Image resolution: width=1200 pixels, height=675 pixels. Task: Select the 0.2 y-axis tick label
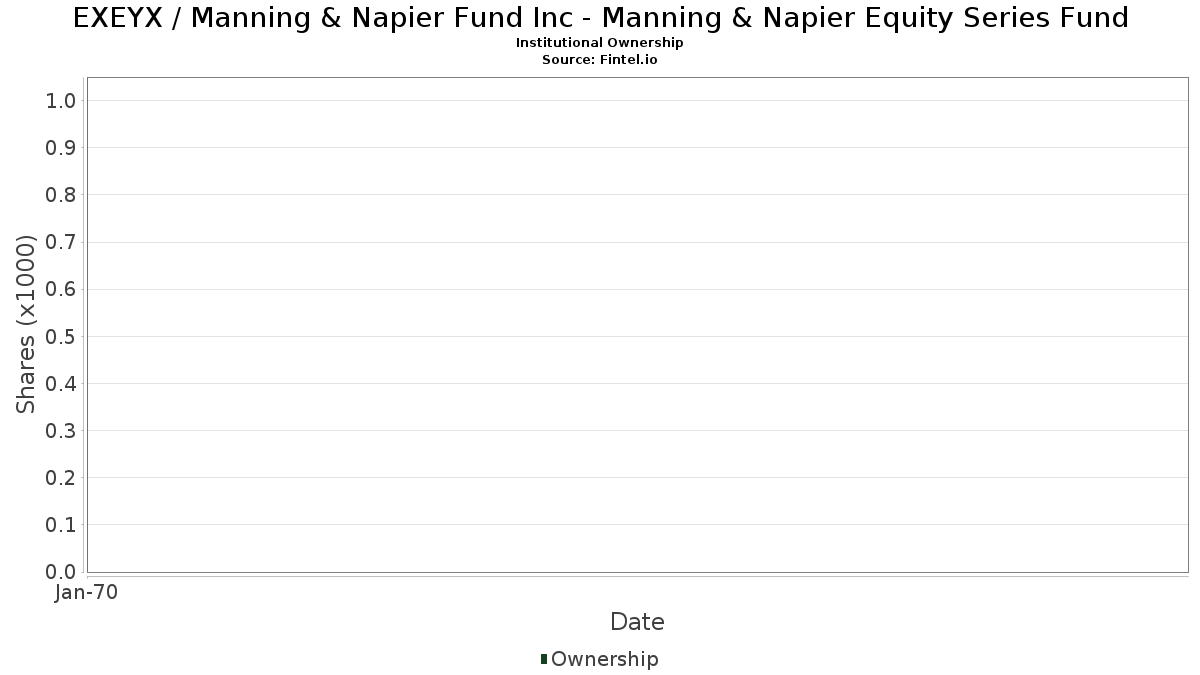pyautogui.click(x=61, y=478)
